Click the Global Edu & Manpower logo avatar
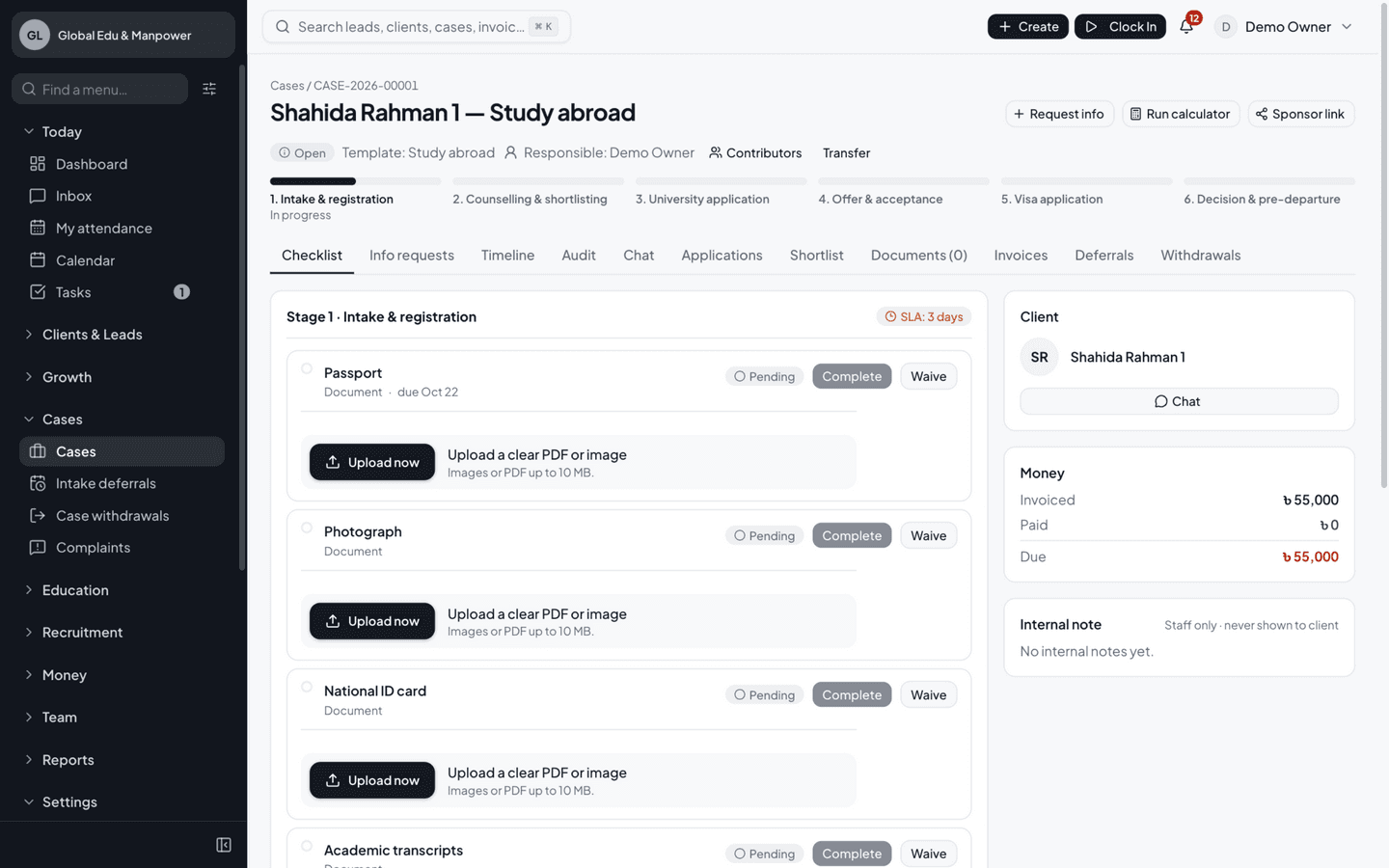The height and width of the screenshot is (868, 1389). [x=35, y=35]
